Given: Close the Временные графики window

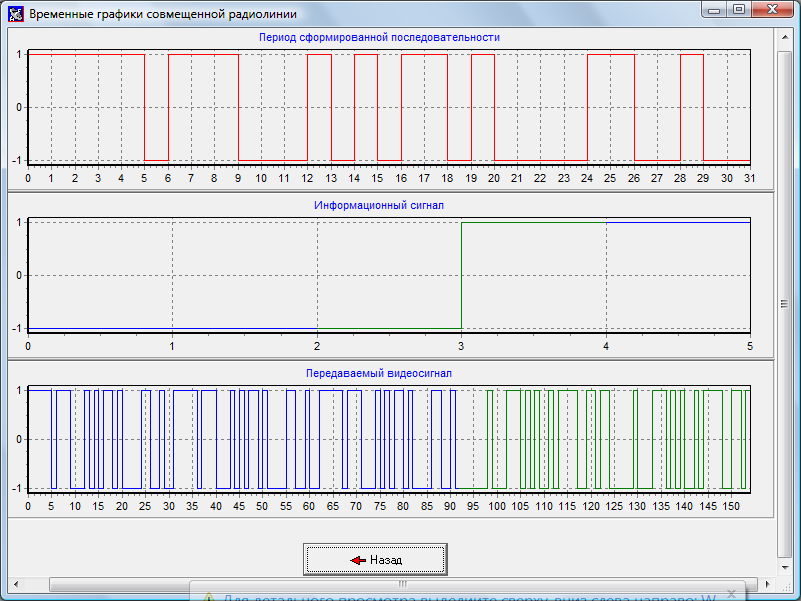Looking at the screenshot, I should click(772, 11).
